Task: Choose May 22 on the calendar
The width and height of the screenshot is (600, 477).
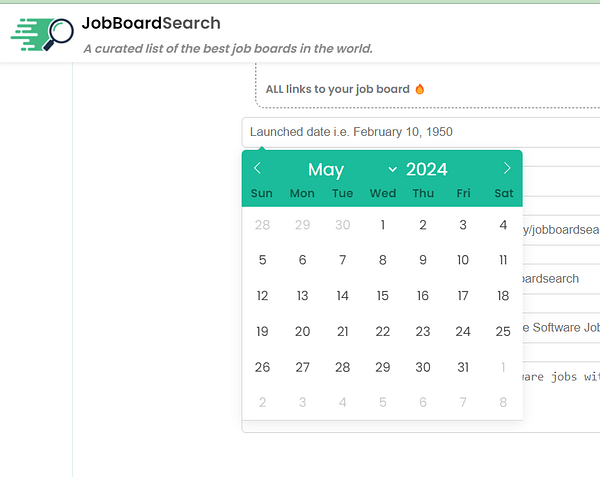Action: [383, 331]
